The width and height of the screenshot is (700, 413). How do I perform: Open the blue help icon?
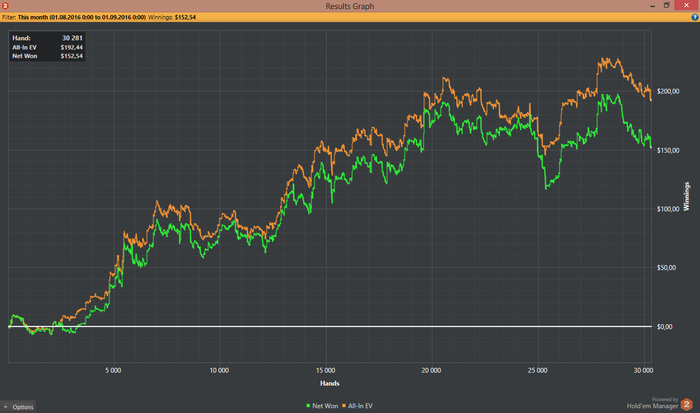pos(695,17)
